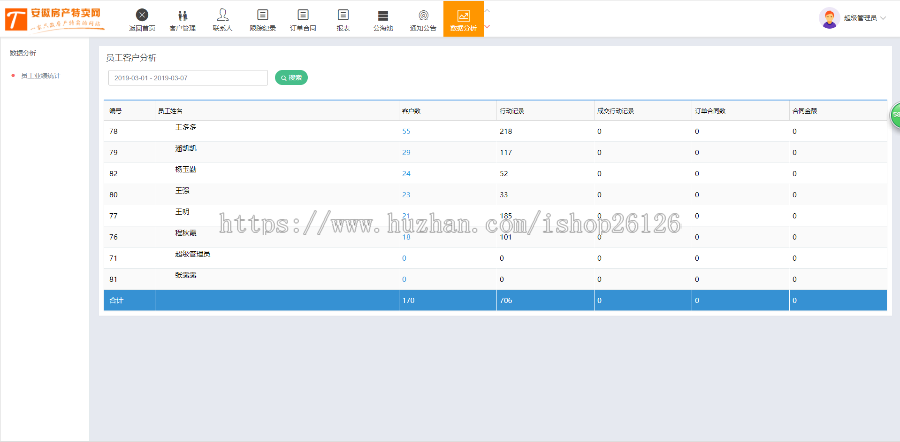The height and width of the screenshot is (442, 900).
Task: Open customer count link in row 91
Action: tap(404, 280)
